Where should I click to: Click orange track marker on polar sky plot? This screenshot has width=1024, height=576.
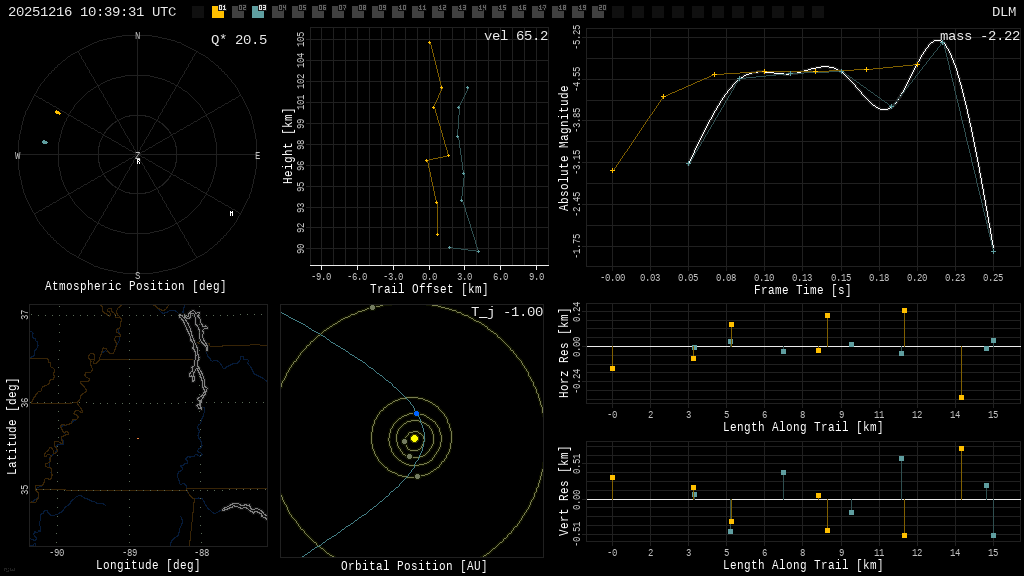[57, 112]
